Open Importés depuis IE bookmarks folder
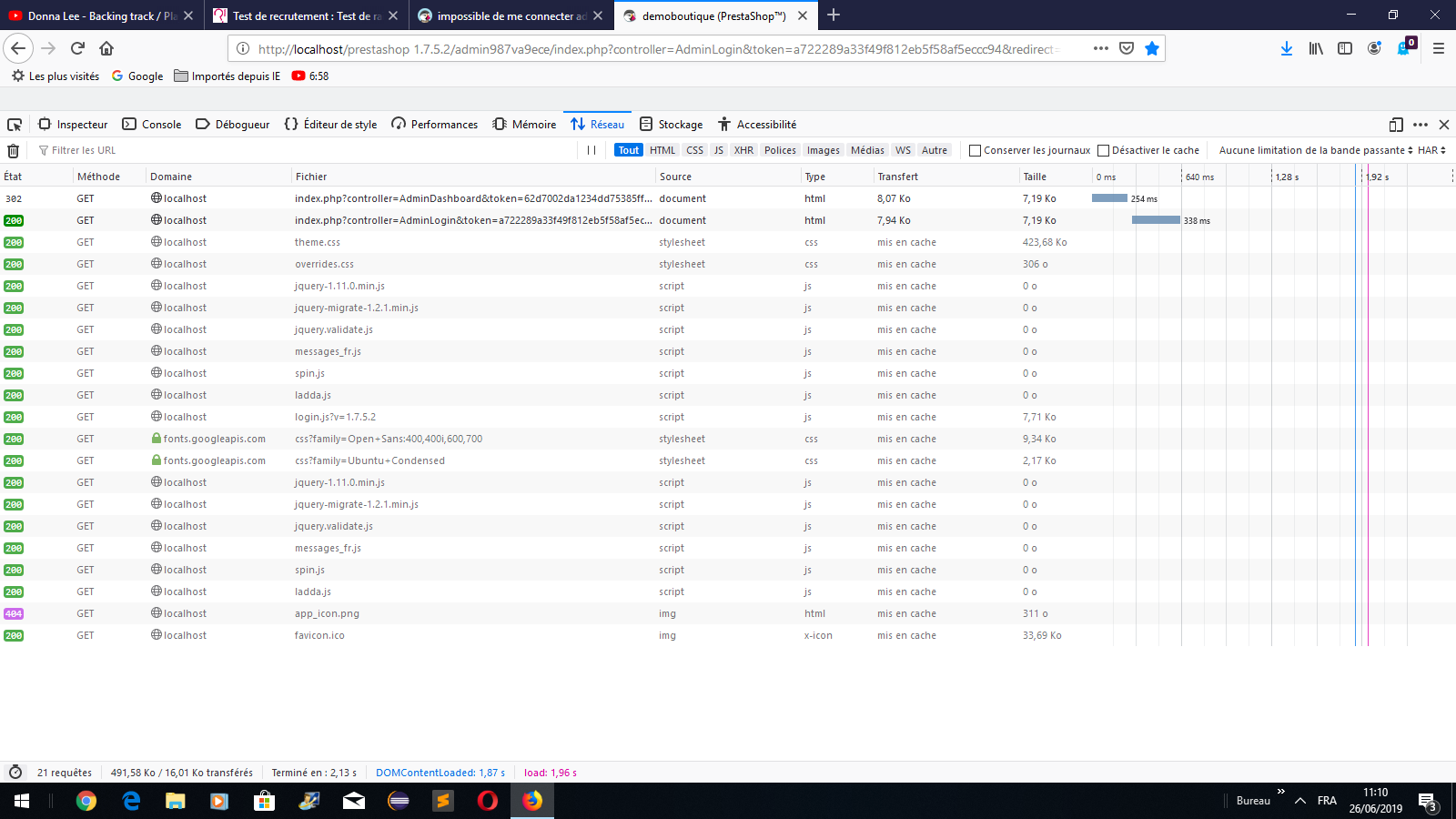 (227, 76)
